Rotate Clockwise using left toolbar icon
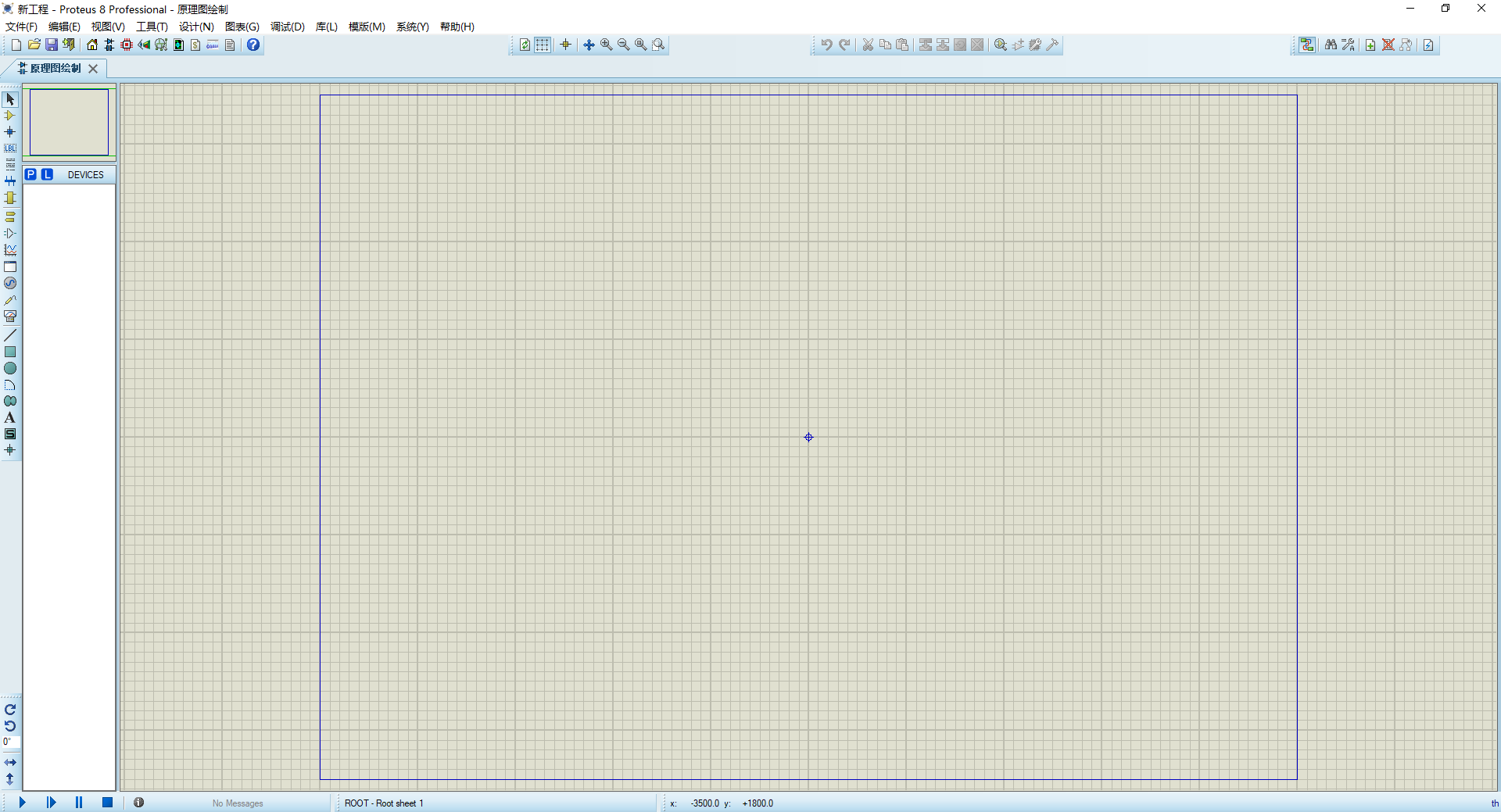The height and width of the screenshot is (812, 1501). (10, 710)
